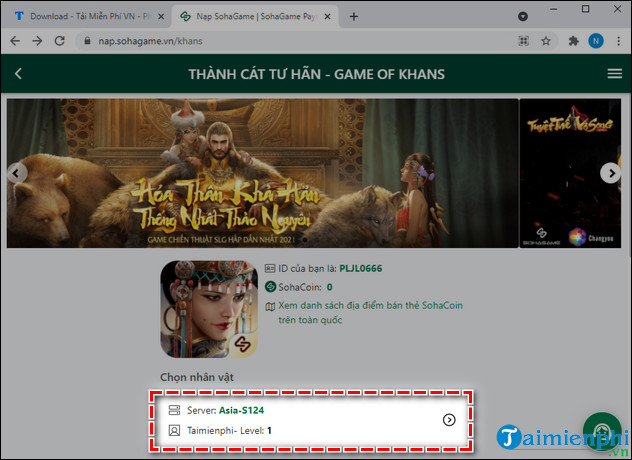Screen dimensions: 632x460
Task: Open the SohaCoin card sales locations link
Action: (x=370, y=312)
